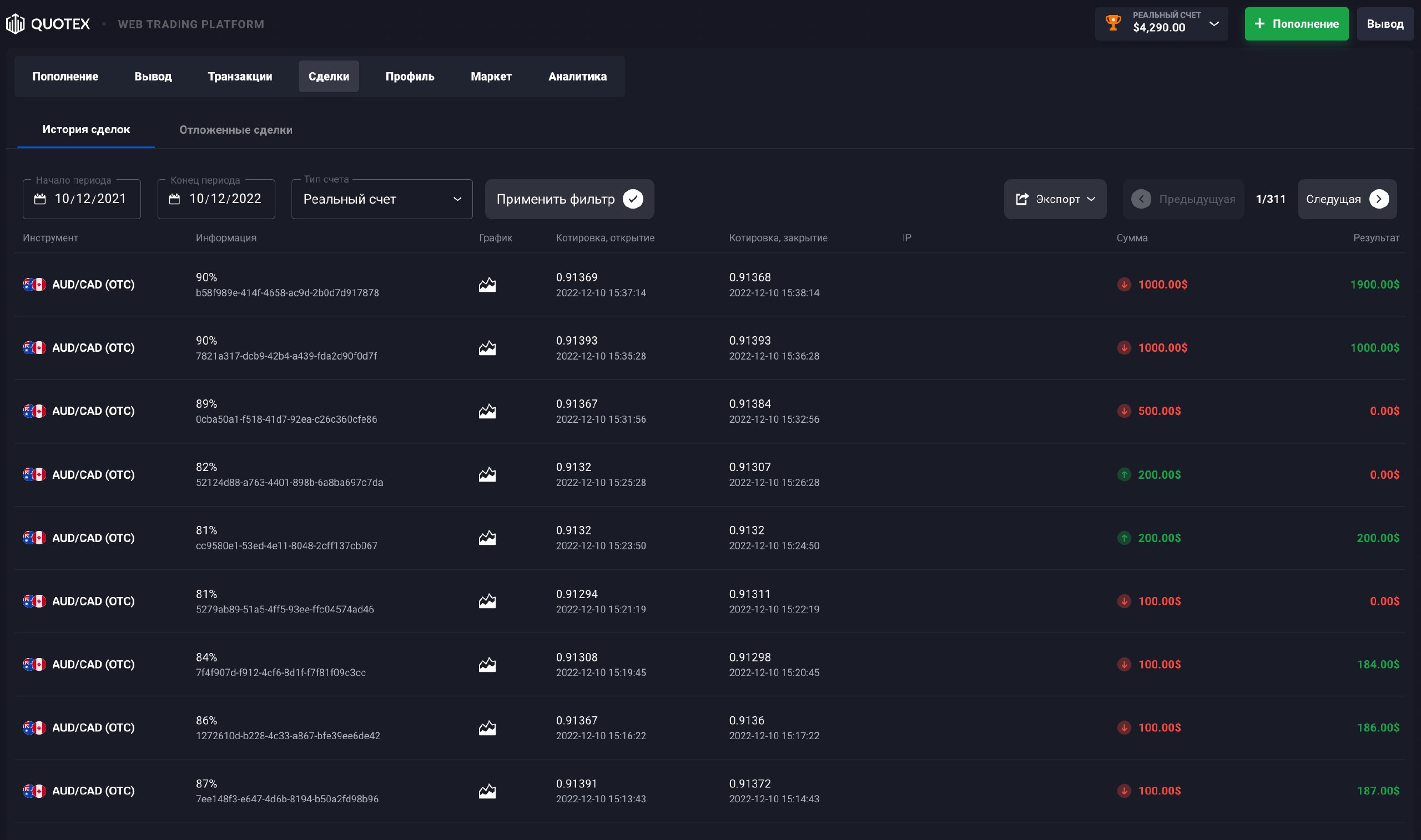
Task: Click closing quote 0.91307
Action: tap(750, 468)
